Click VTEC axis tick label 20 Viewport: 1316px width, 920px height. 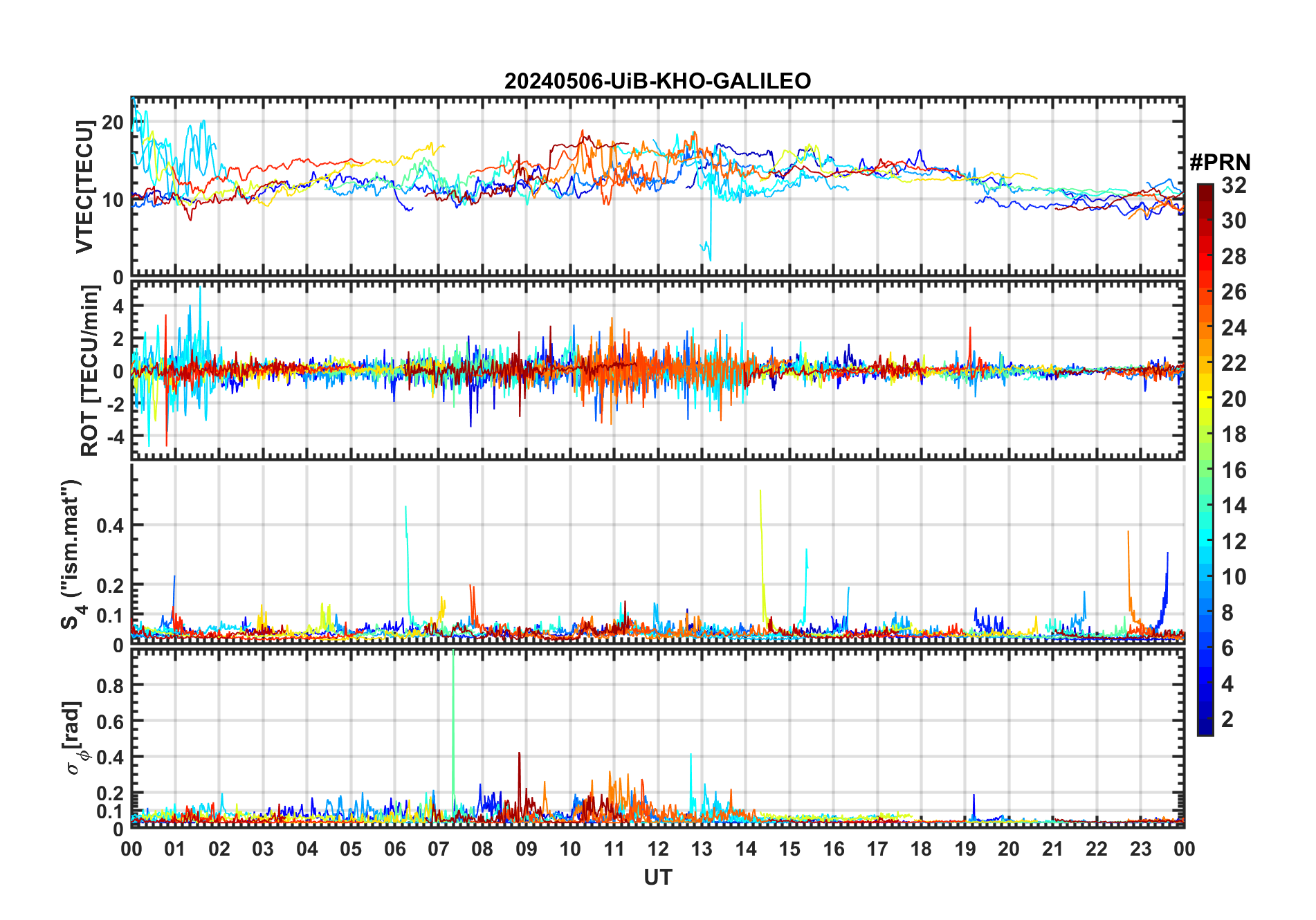point(112,123)
